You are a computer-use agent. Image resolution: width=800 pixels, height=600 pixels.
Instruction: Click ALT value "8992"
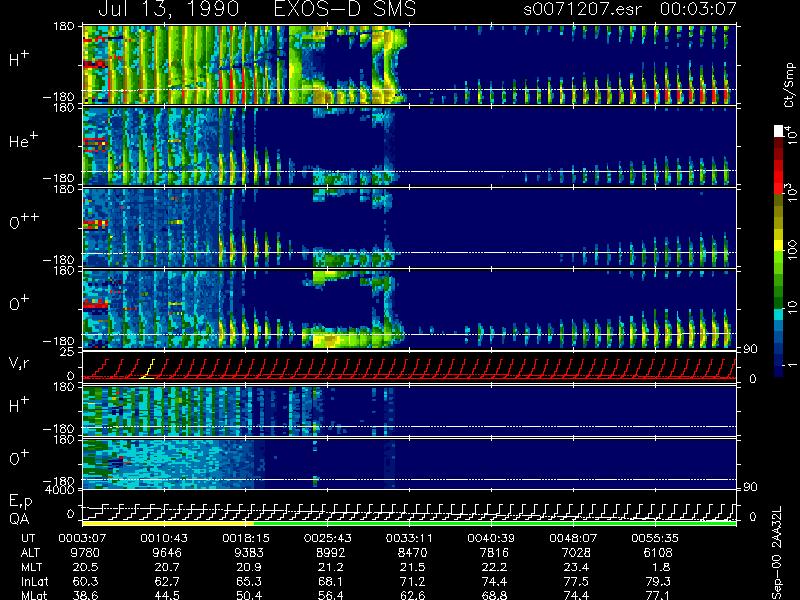pyautogui.click(x=330, y=553)
